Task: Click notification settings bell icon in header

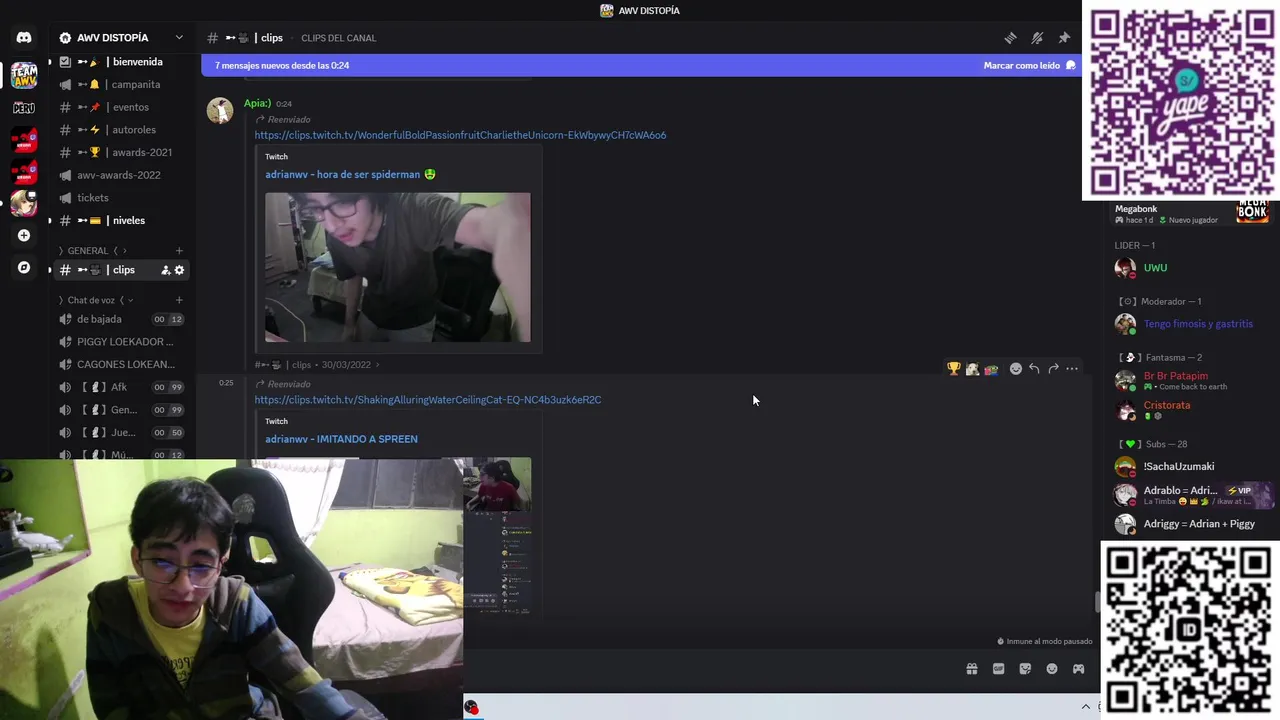Action: 1037,38
